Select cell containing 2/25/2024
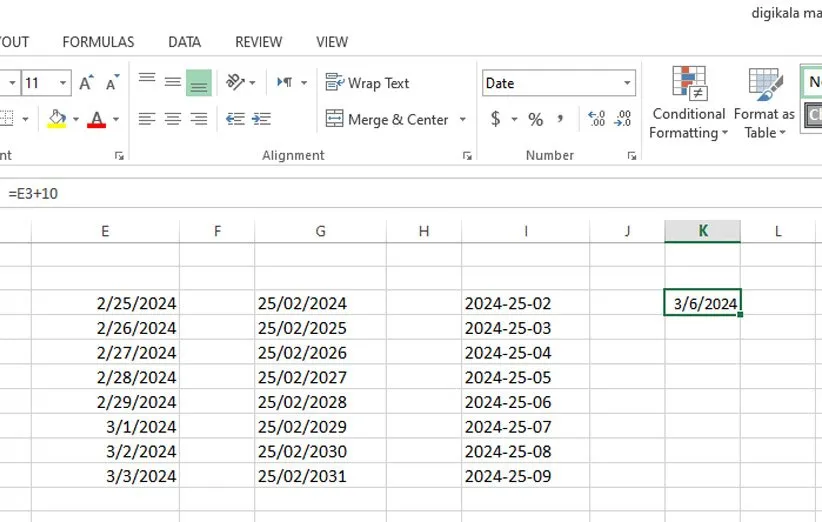The image size is (822, 522). (105, 303)
